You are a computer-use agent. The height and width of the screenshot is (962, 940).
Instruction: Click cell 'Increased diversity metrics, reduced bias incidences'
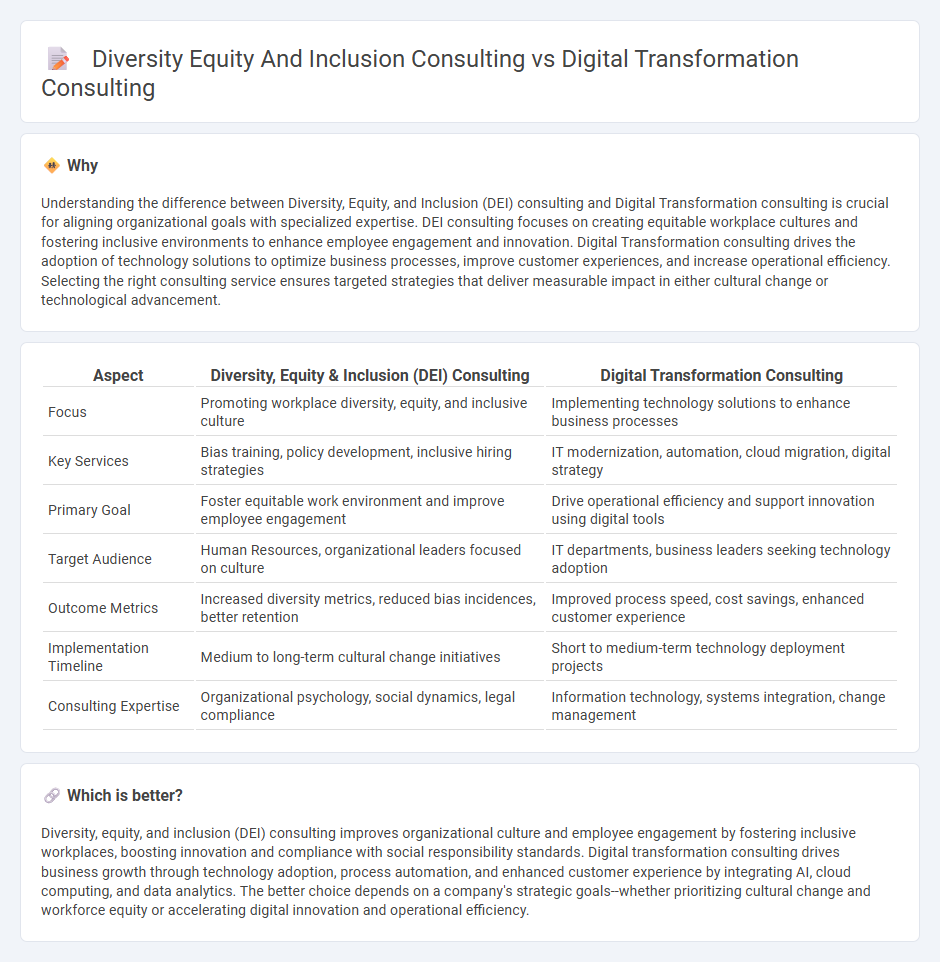(x=369, y=608)
